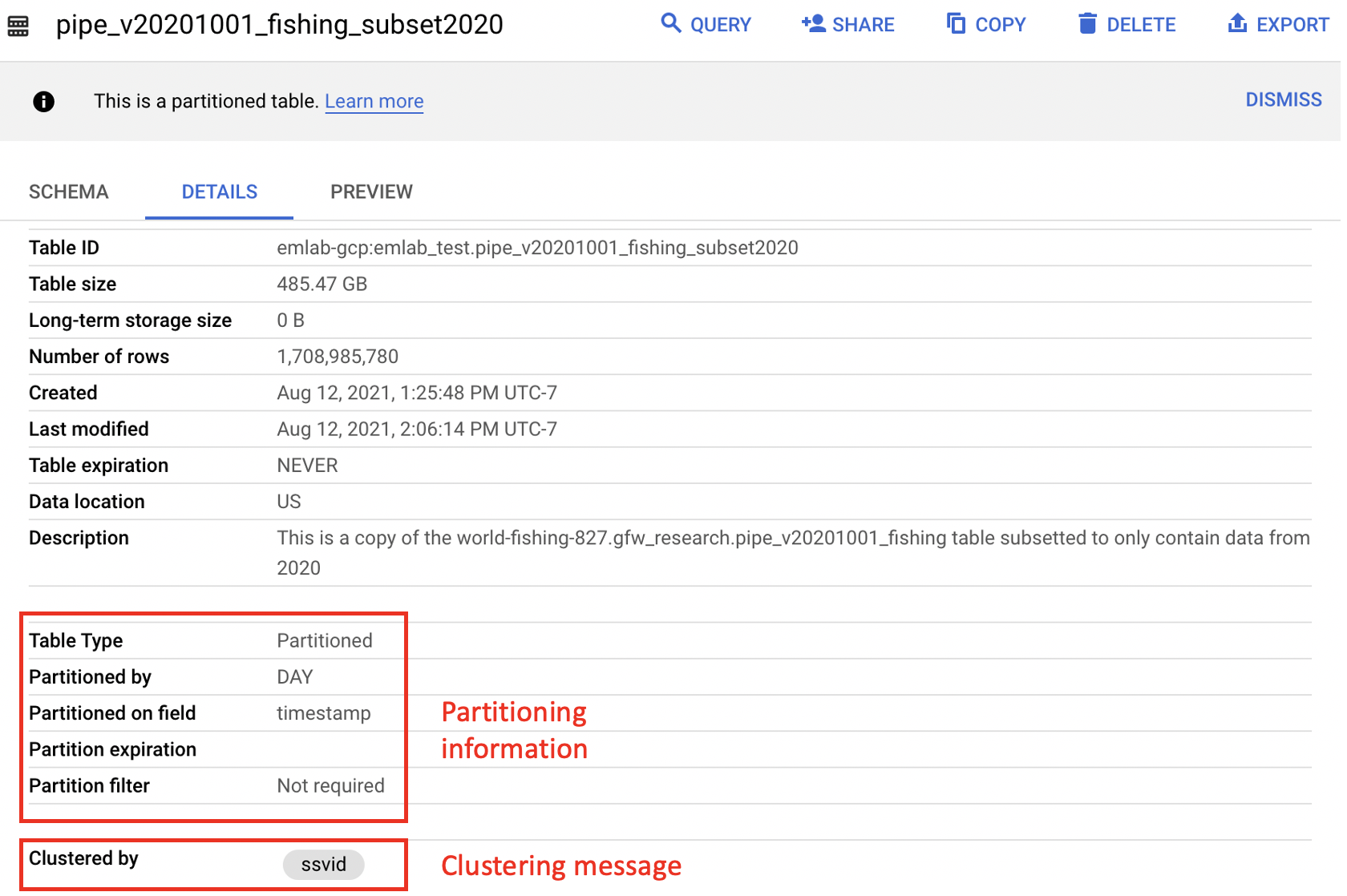Click the Copy table icon
This screenshot has width=1347, height=896.
(x=956, y=23)
